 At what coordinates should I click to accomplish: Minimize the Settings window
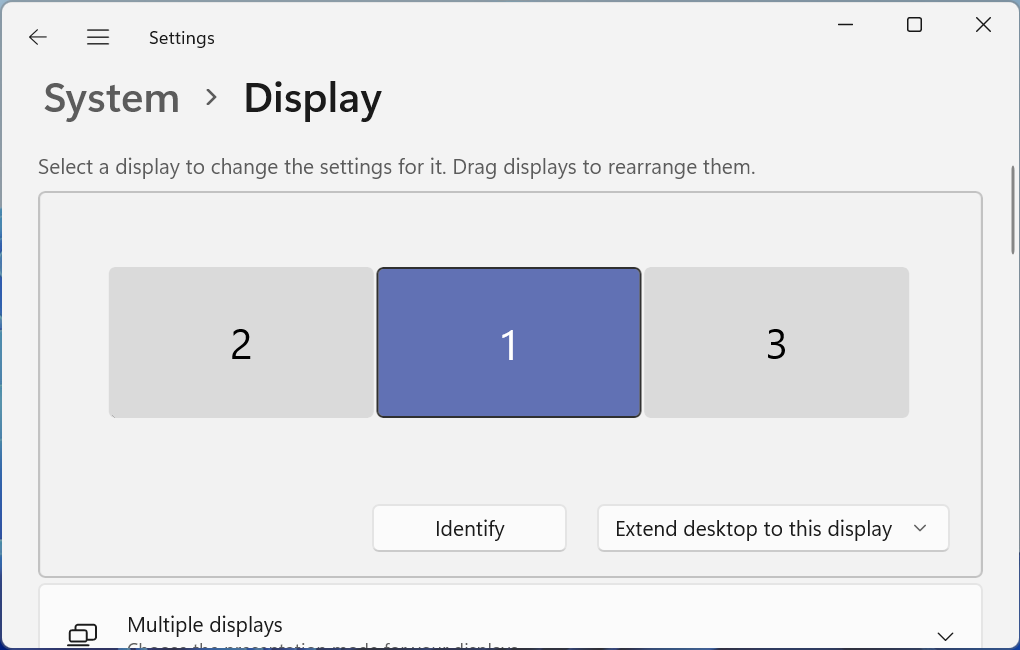coord(845,25)
